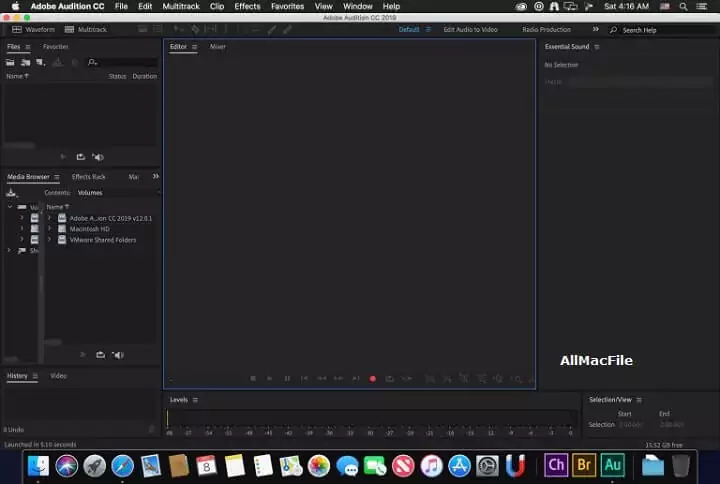720x484 pixels.
Task: Switch to Radio Production workspace
Action: [546, 29]
